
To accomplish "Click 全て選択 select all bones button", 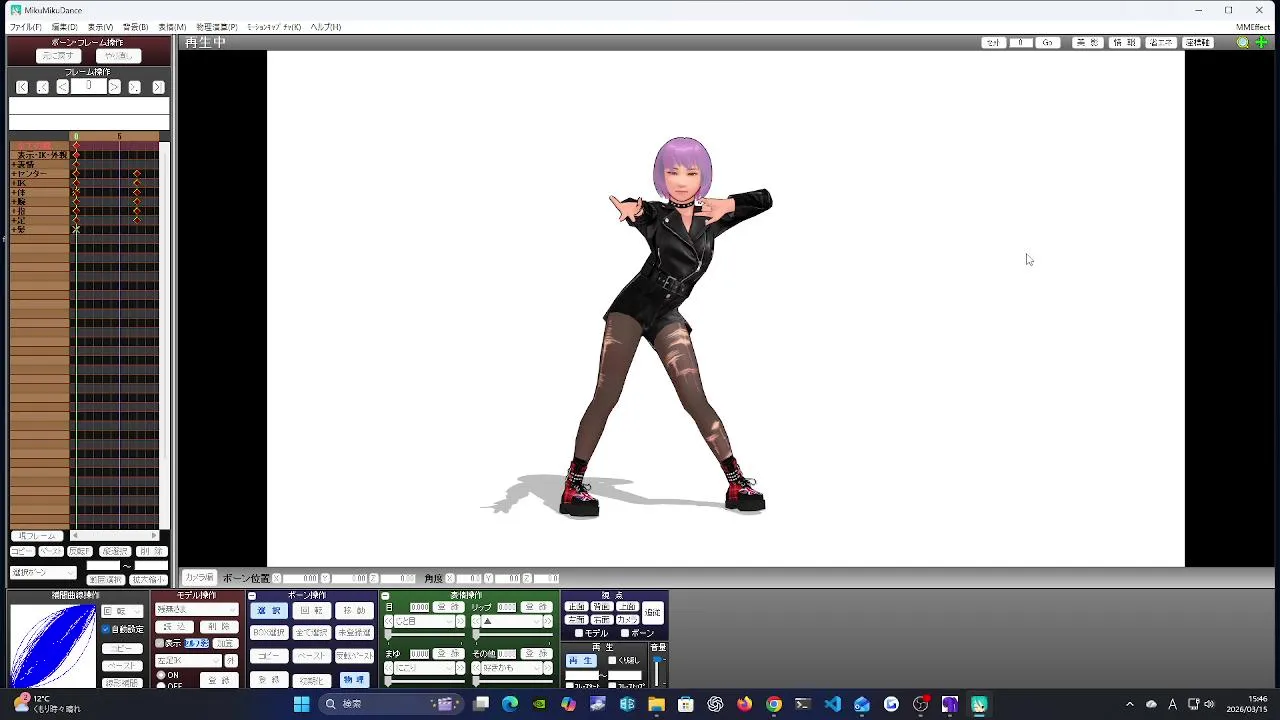I will (x=311, y=633).
